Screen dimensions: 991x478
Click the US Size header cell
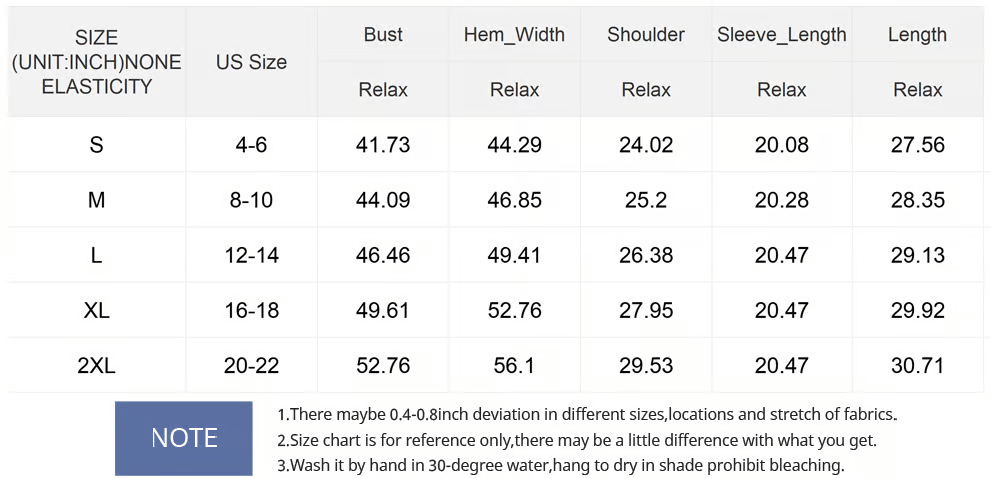[x=251, y=62]
